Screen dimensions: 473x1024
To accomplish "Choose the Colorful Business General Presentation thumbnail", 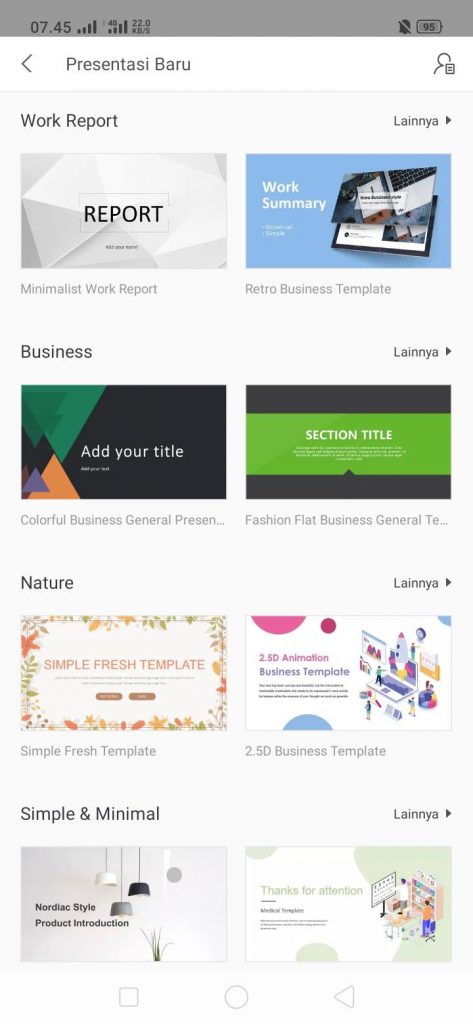I will click(x=124, y=442).
